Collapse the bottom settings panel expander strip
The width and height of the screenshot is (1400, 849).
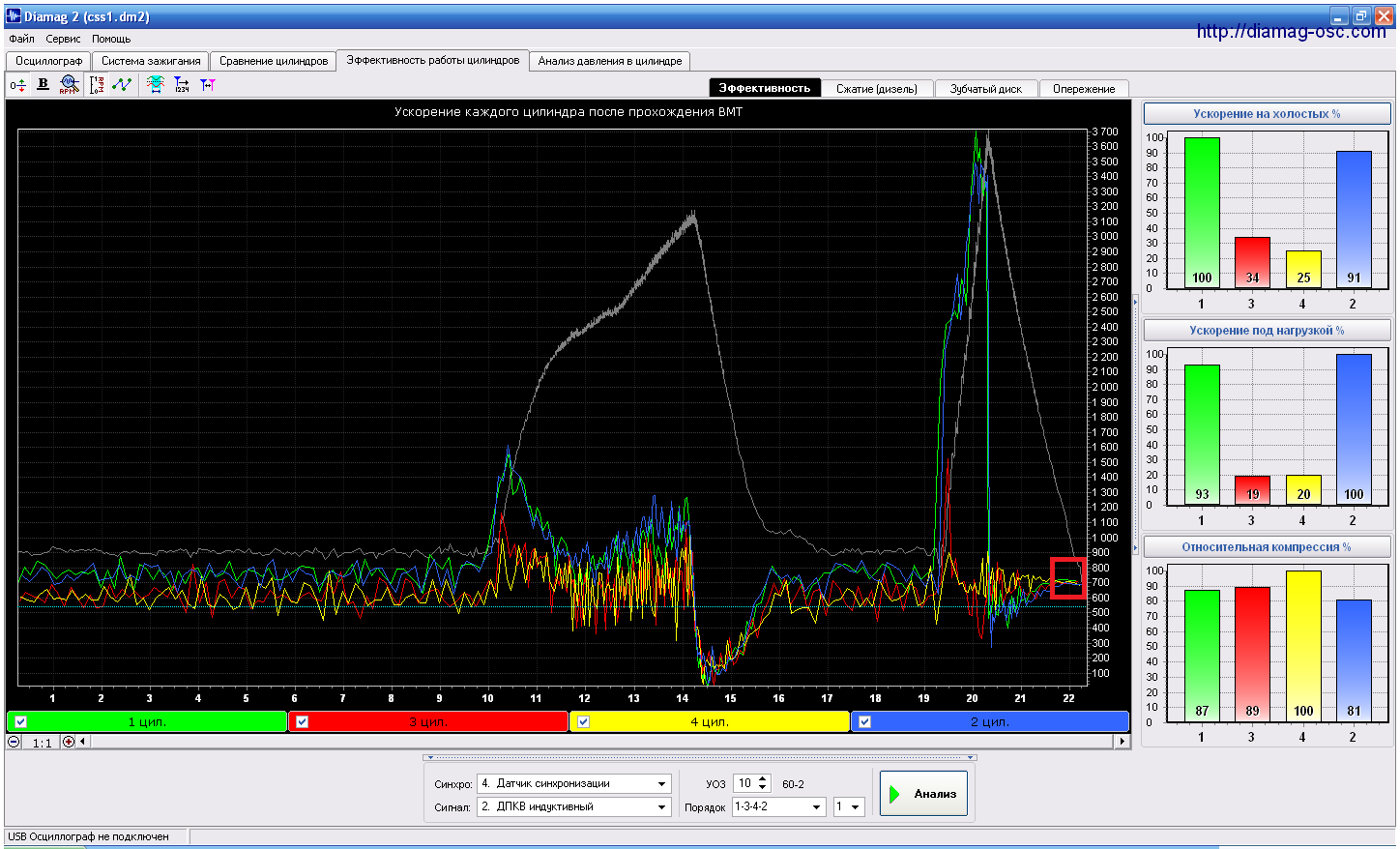699,757
